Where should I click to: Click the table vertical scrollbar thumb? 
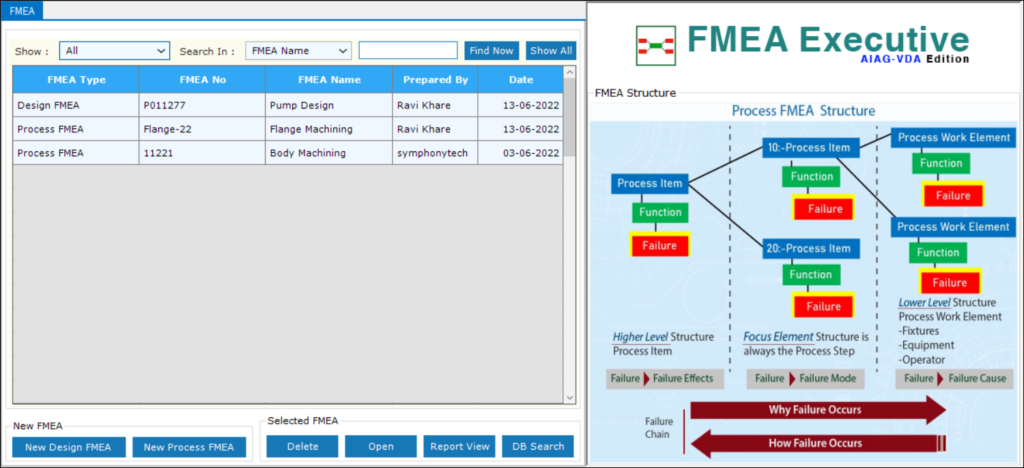(569, 117)
